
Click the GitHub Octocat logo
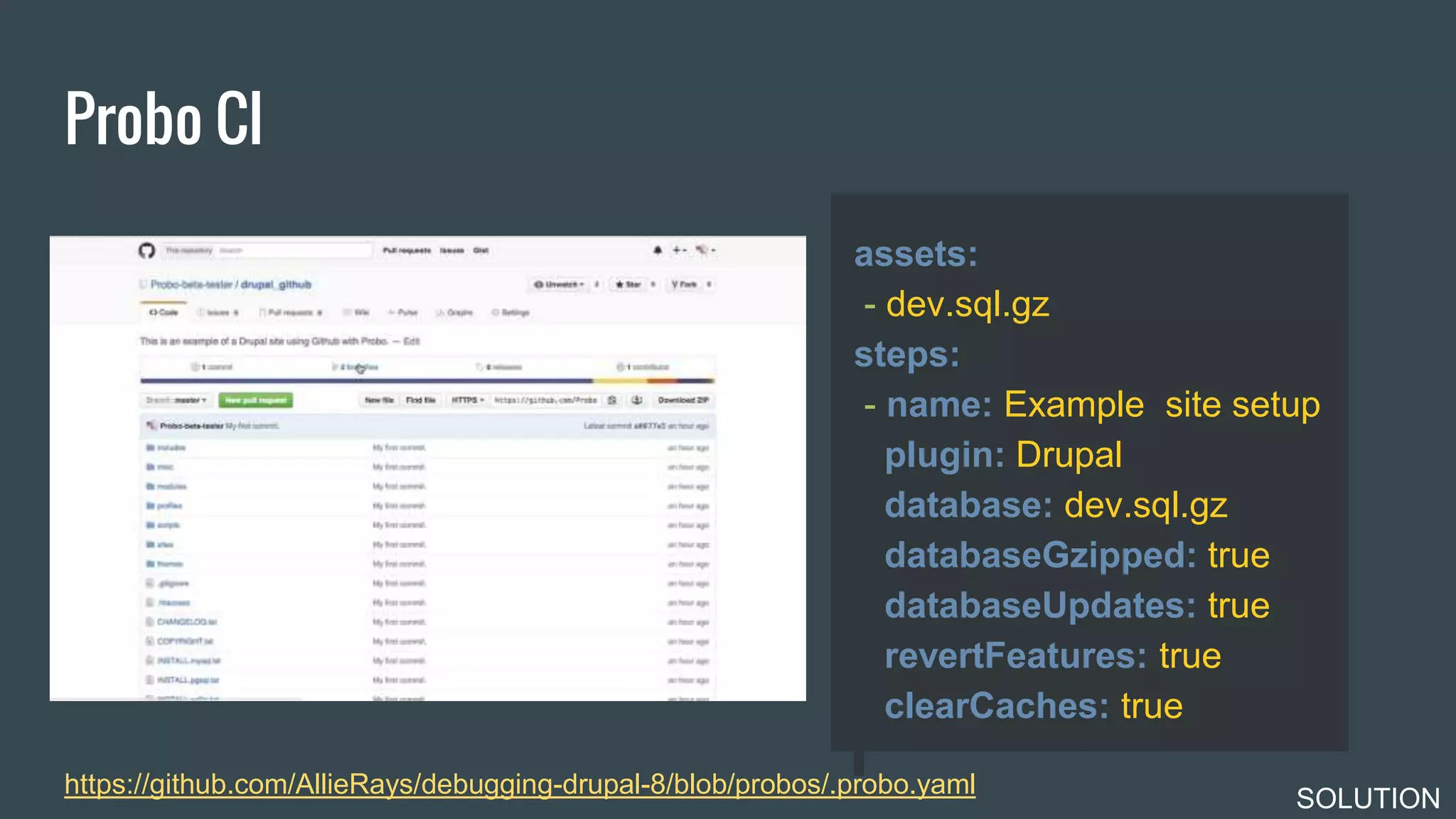(146, 250)
